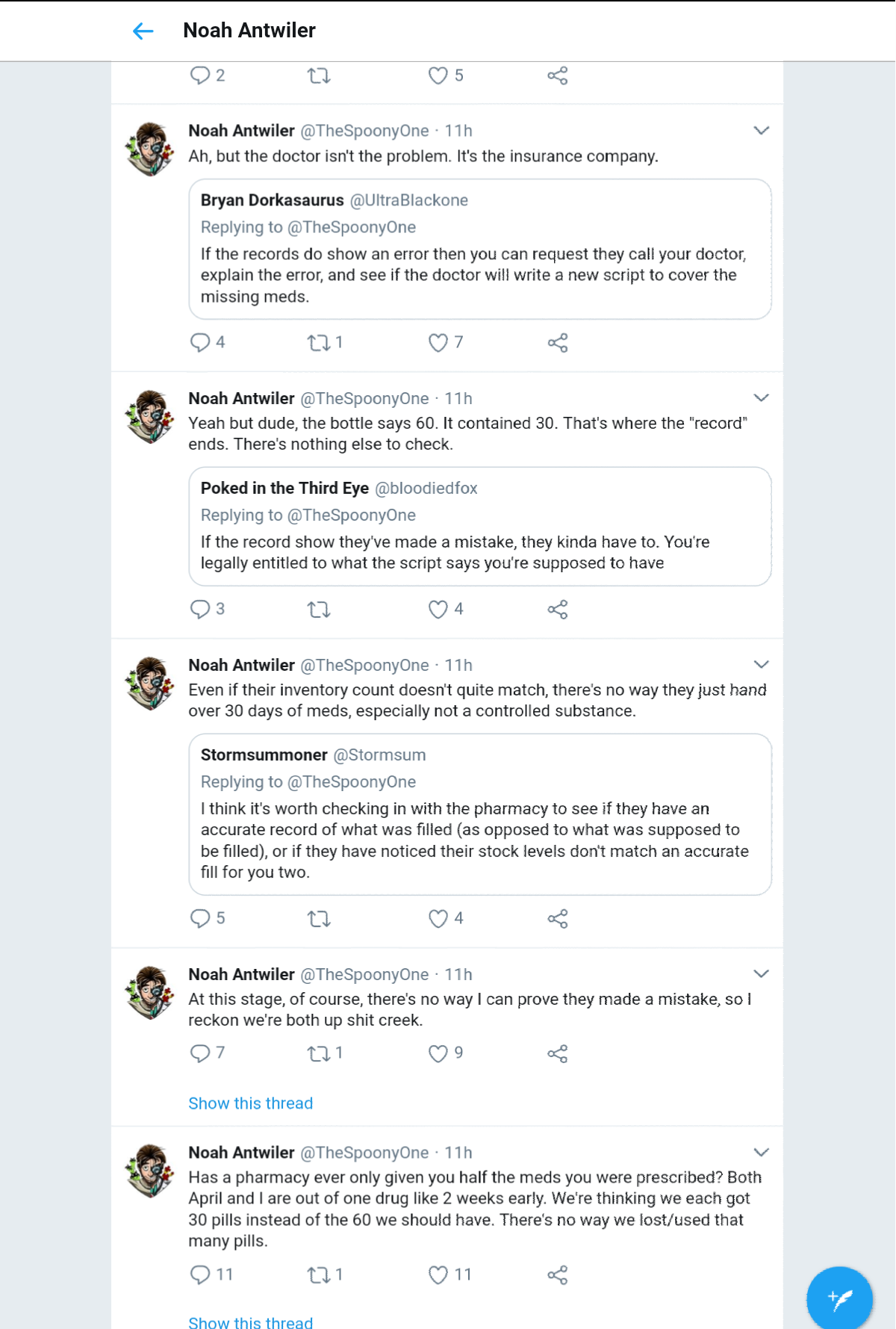This screenshot has height=1329, width=896.
Task: Compose a new tweet with floating button
Action: click(x=839, y=1299)
